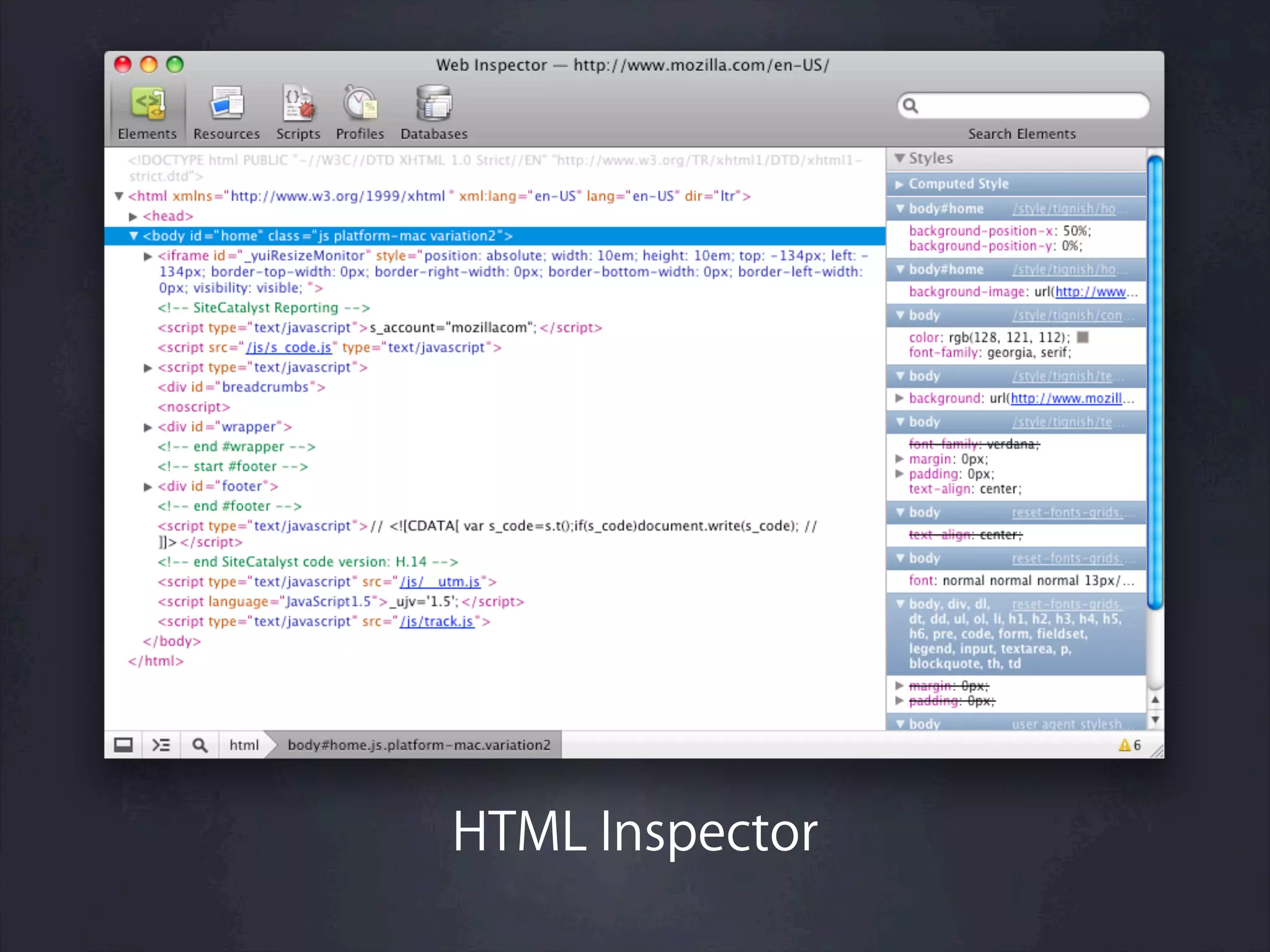Click the styles pane scrollbar thumb
Viewport: 1270px width, 952px height.
coord(1154,382)
